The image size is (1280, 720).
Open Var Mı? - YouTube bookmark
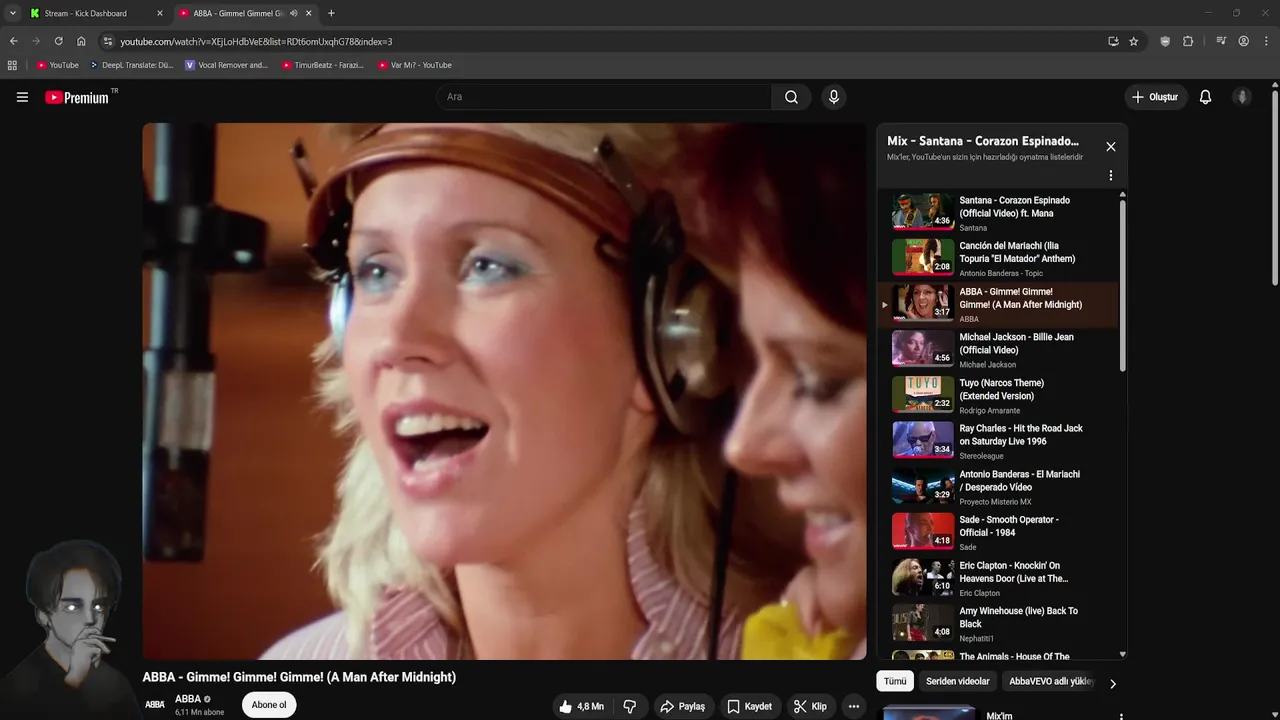coord(415,65)
